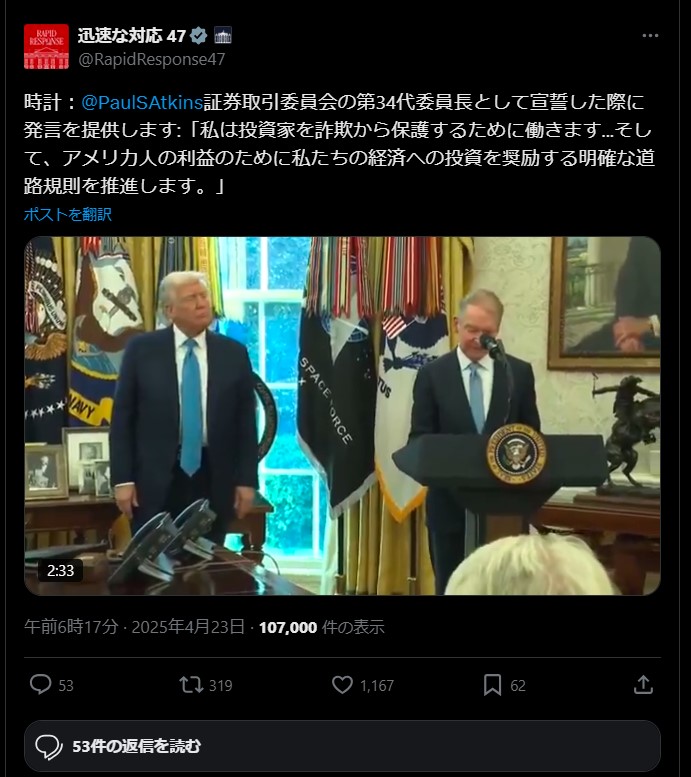Click the reply speech bubble icon
691x777 pixels.
pyautogui.click(x=41, y=684)
